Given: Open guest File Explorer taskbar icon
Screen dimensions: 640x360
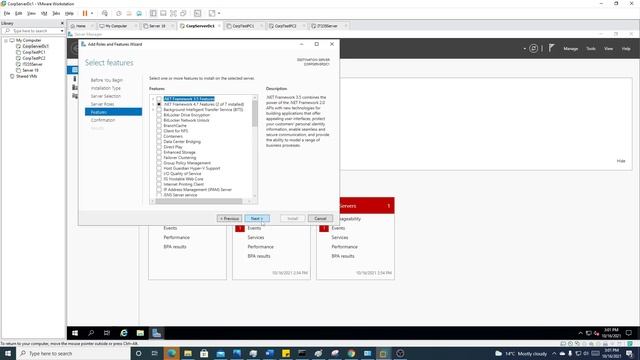Looking at the screenshot, I should click(x=140, y=333).
